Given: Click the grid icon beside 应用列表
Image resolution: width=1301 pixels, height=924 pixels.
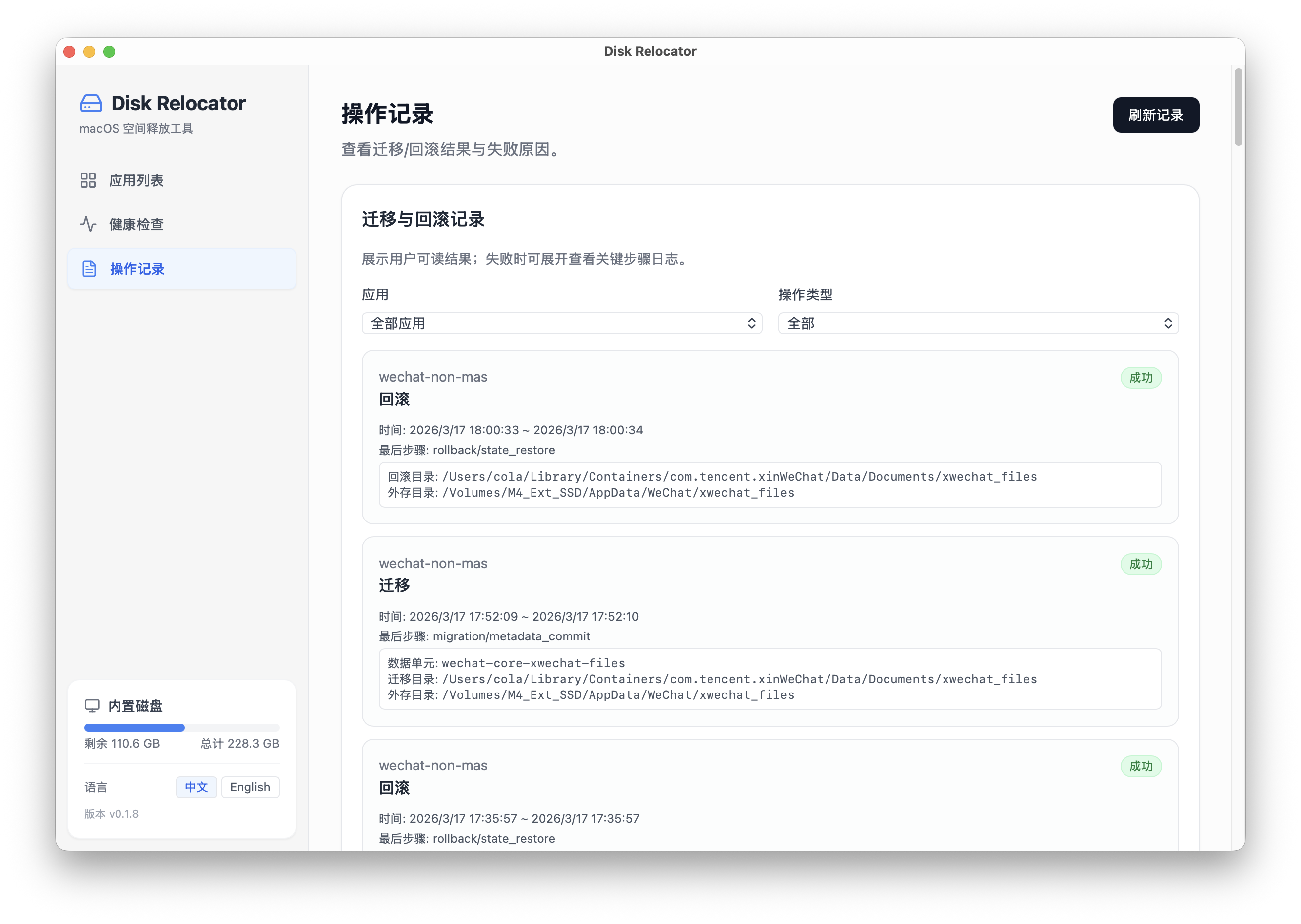Looking at the screenshot, I should 88,180.
